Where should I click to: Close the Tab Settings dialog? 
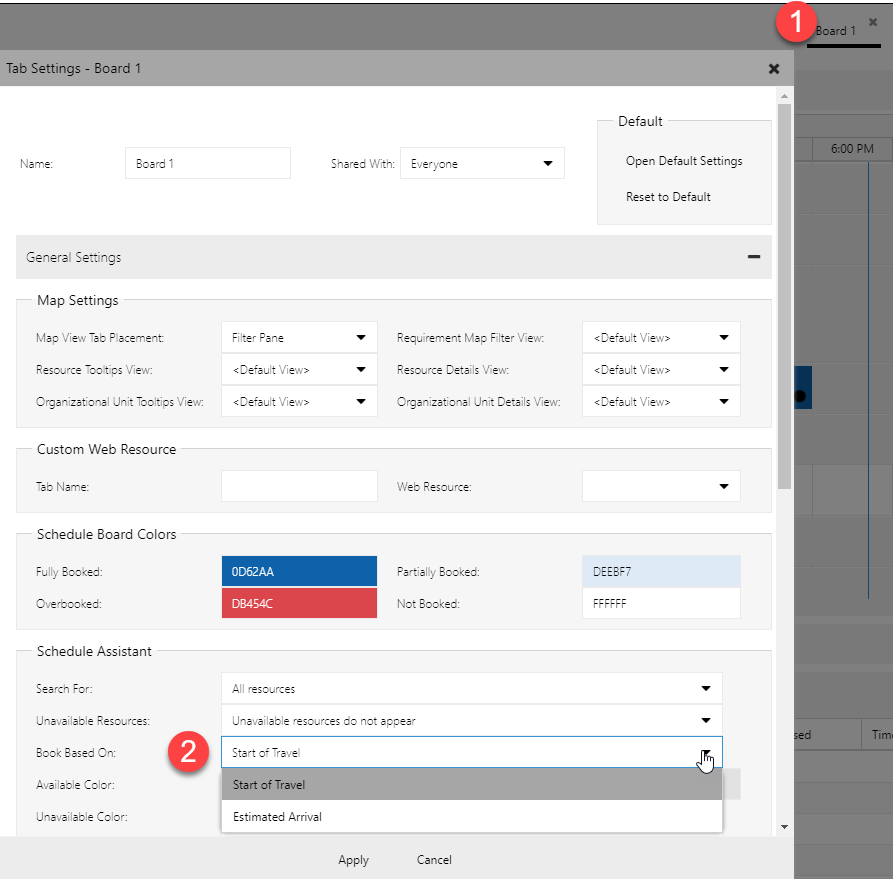pyautogui.click(x=773, y=69)
